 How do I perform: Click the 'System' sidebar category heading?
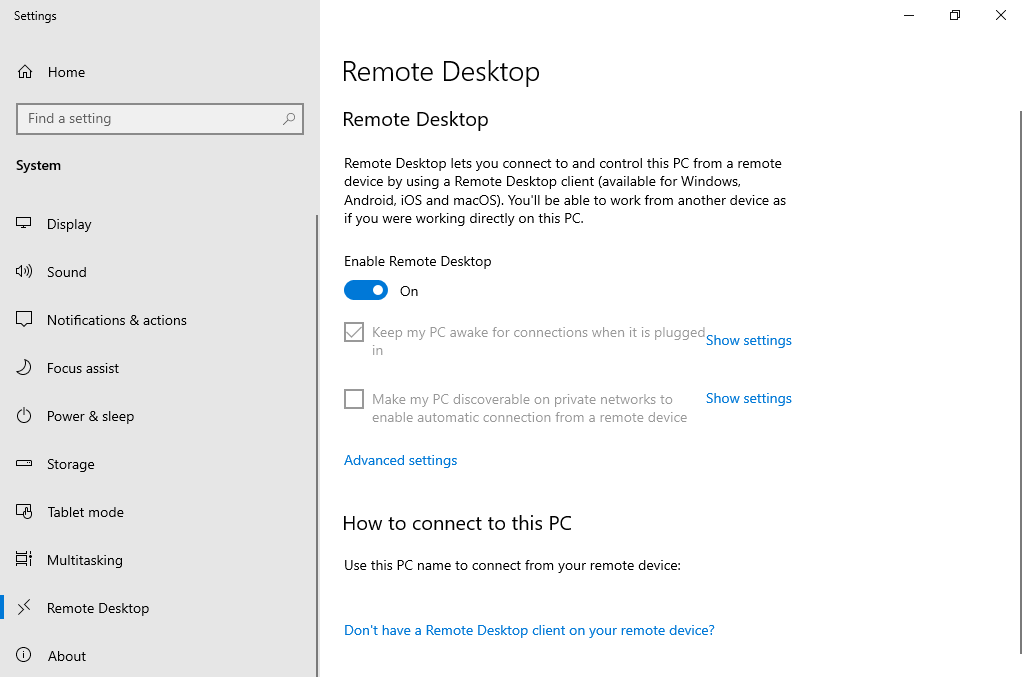(39, 166)
